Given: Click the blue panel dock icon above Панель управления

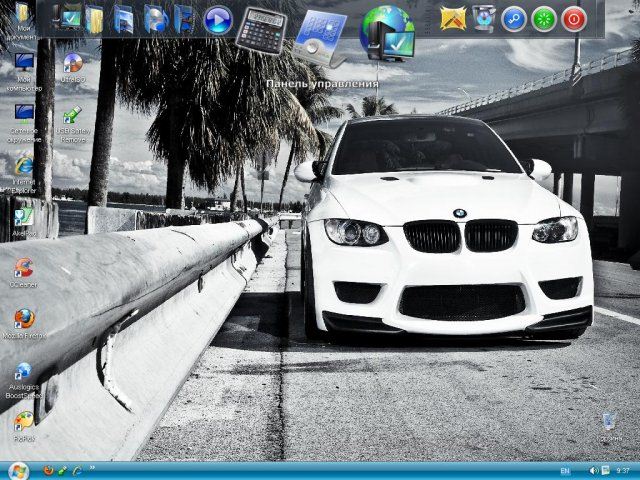Looking at the screenshot, I should point(320,39).
